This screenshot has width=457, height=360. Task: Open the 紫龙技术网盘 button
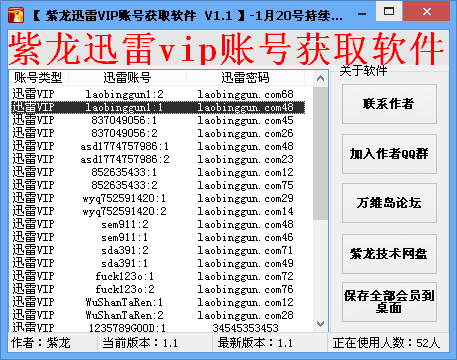(x=389, y=254)
